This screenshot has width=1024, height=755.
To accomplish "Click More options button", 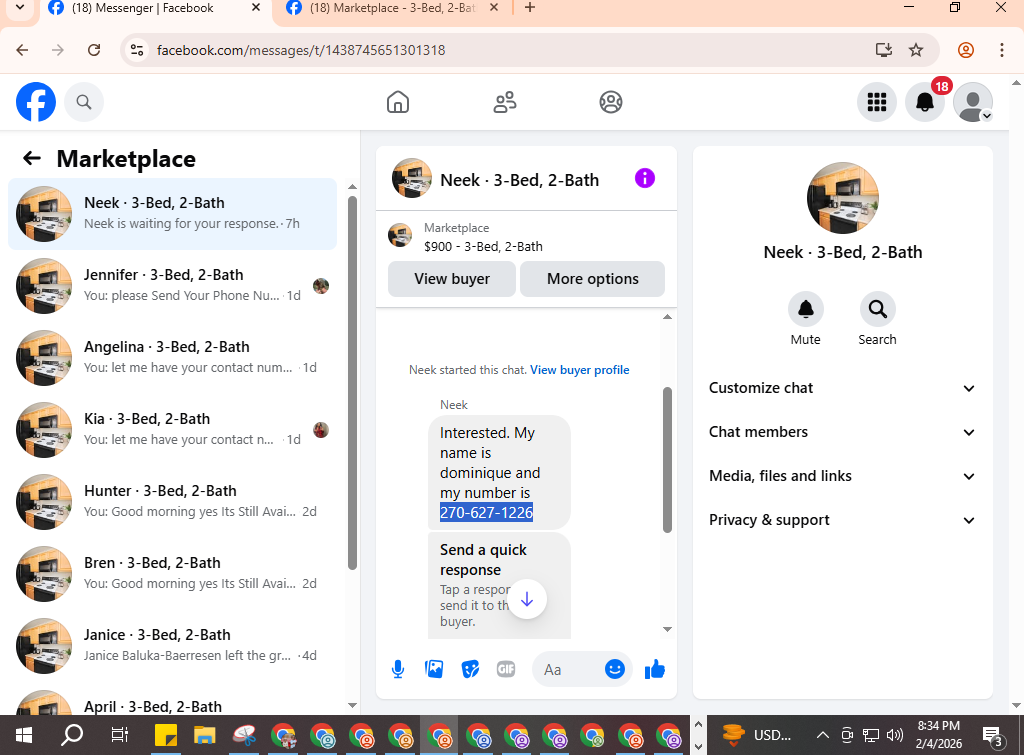I will pos(592,279).
